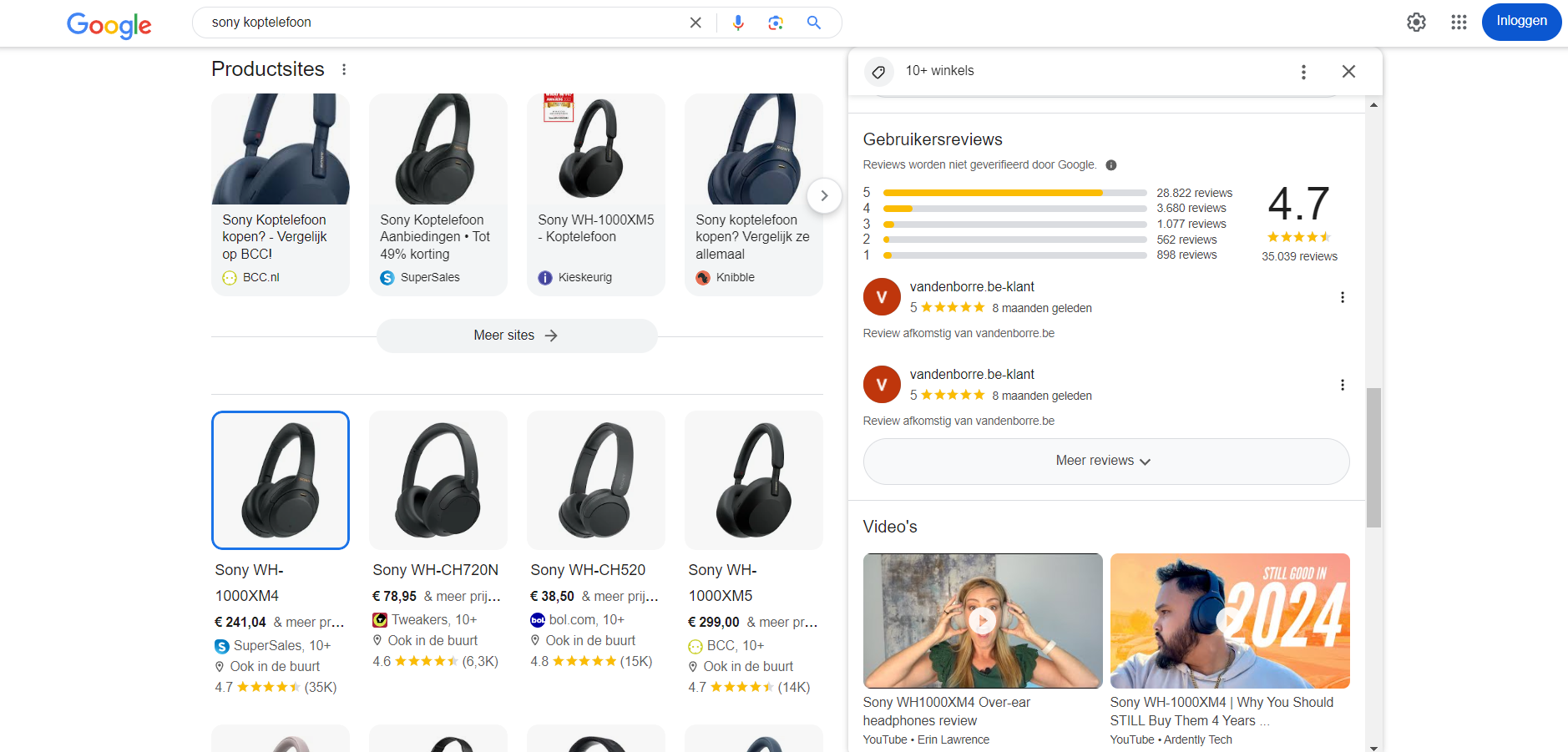The image size is (1568, 752).
Task: Open the SuperSales Aanbiedingen 49% korting card
Action: pos(438,194)
